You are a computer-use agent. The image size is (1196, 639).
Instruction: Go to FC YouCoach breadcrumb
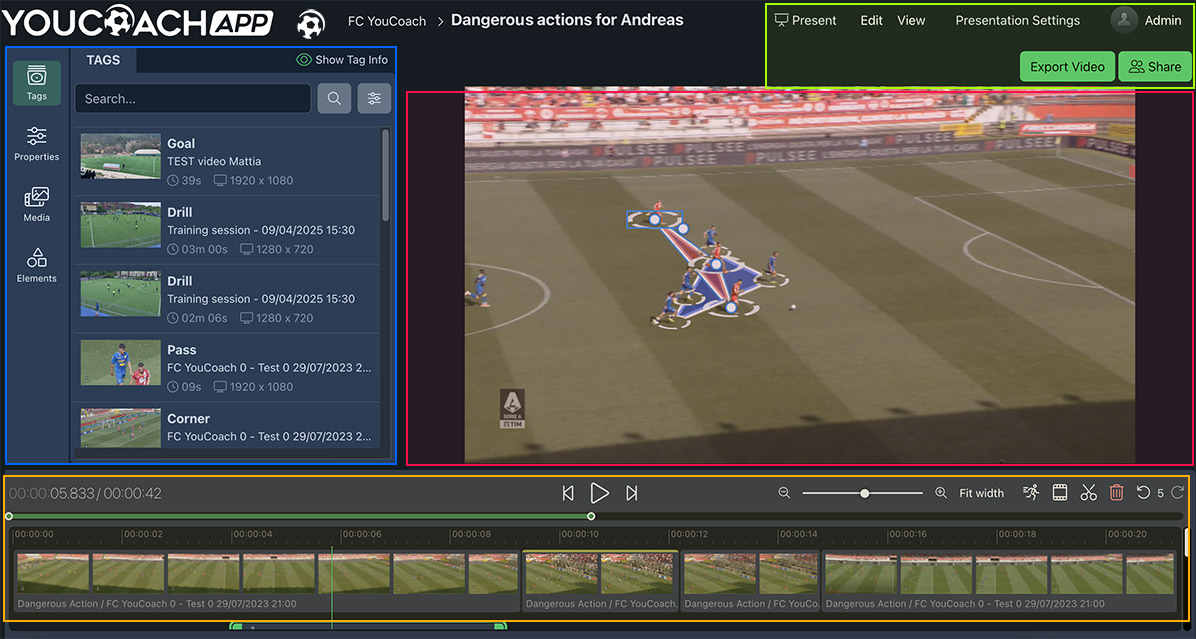click(x=387, y=21)
